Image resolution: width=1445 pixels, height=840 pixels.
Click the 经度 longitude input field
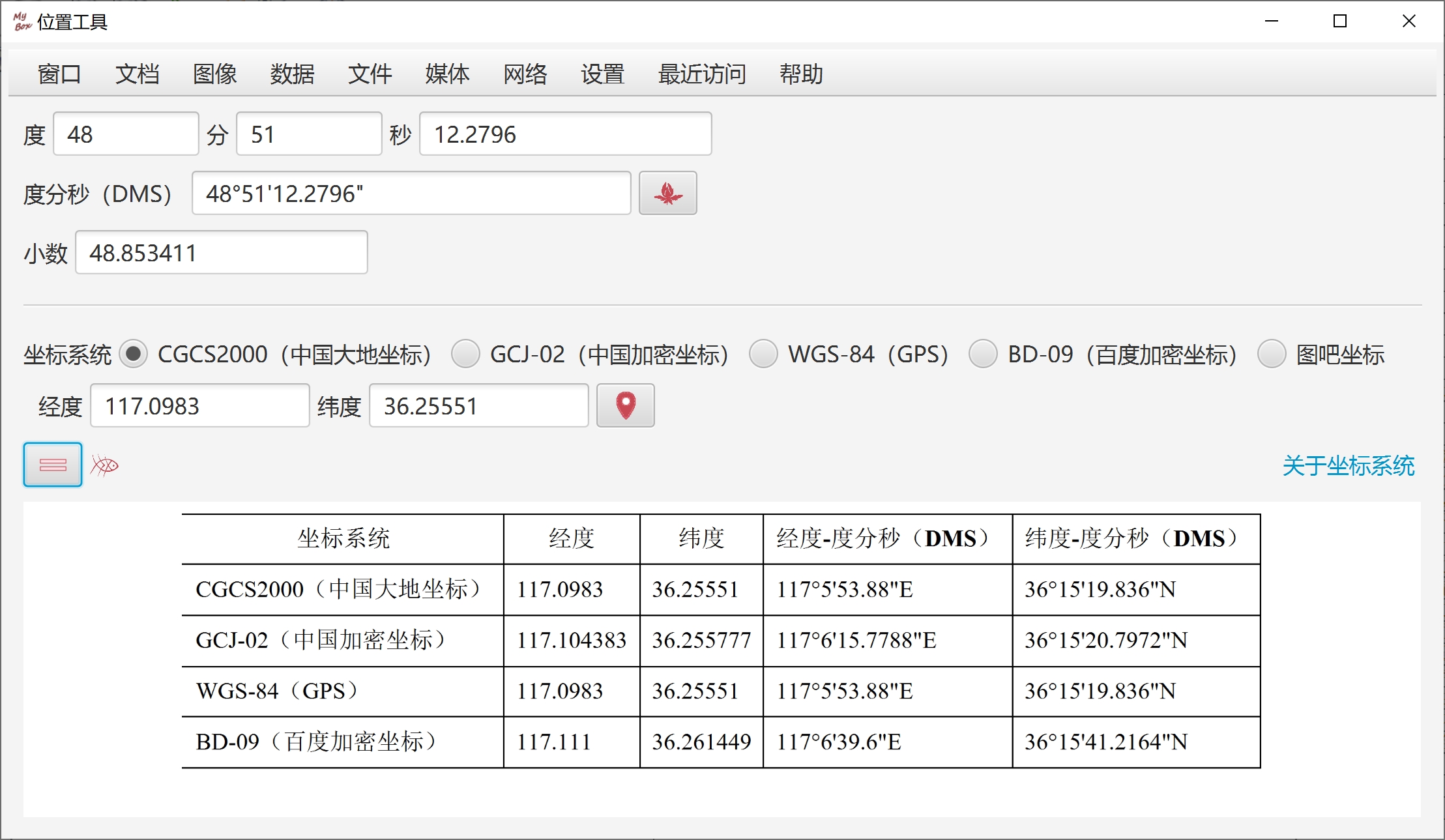click(x=200, y=405)
